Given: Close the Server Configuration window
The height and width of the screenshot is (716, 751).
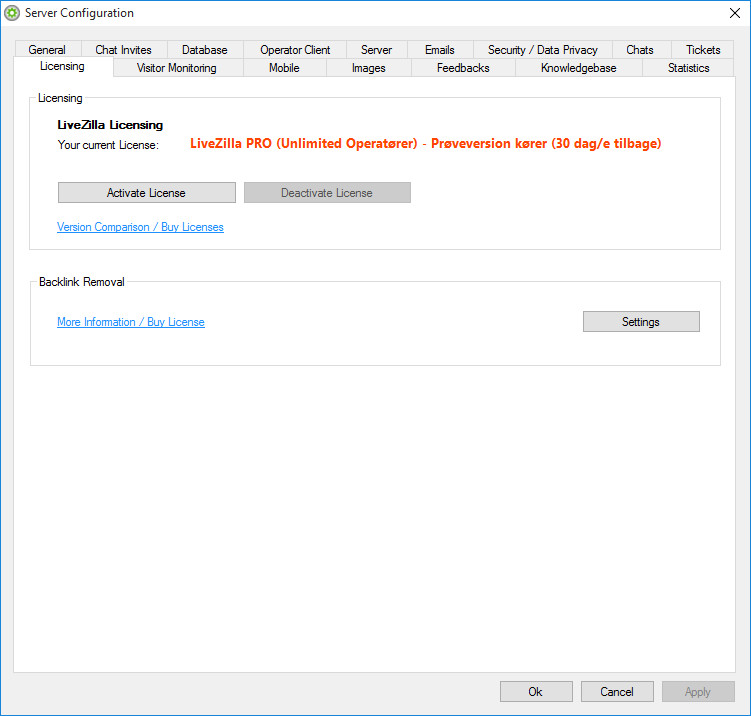Looking at the screenshot, I should [x=735, y=13].
